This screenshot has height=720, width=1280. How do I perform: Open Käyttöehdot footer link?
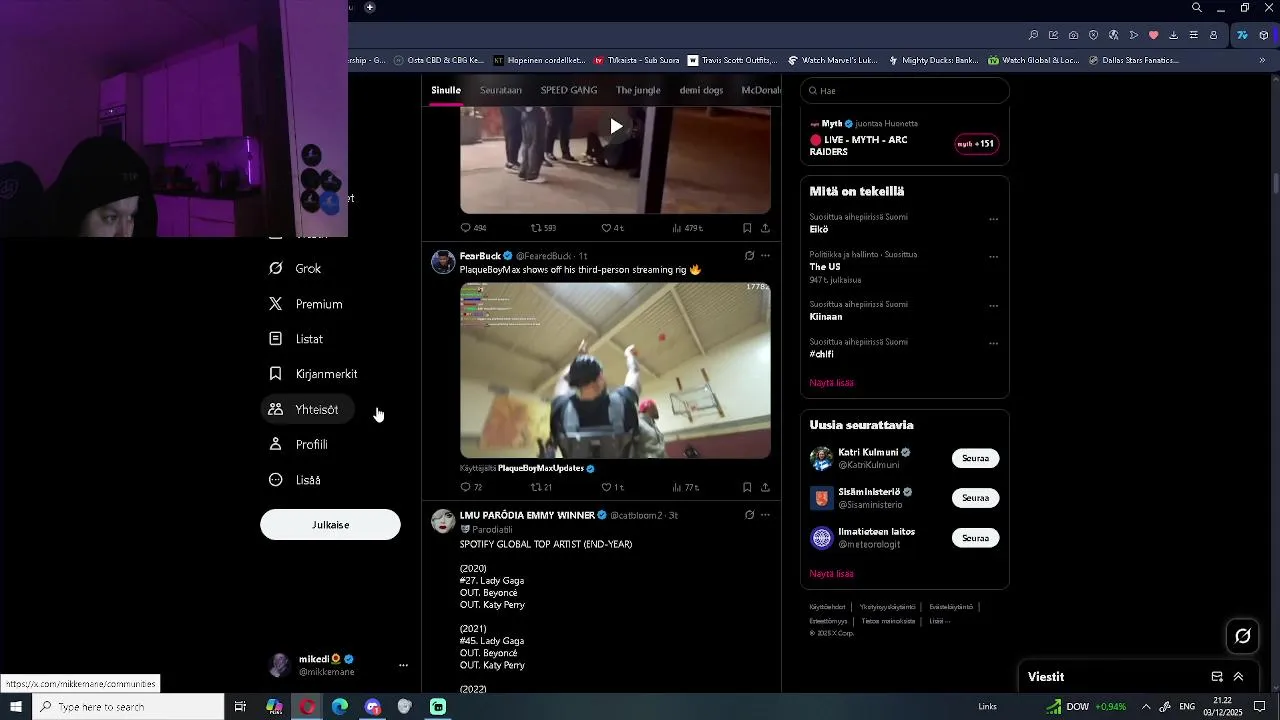click(827, 607)
